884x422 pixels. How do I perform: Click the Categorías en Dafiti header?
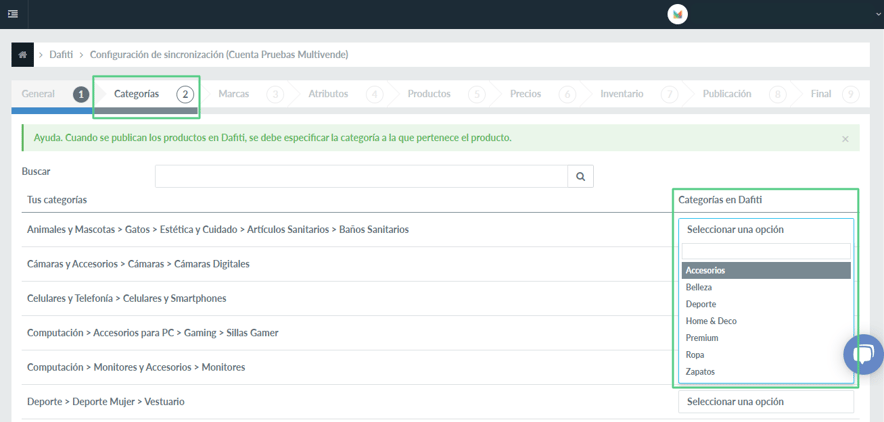tap(721, 199)
